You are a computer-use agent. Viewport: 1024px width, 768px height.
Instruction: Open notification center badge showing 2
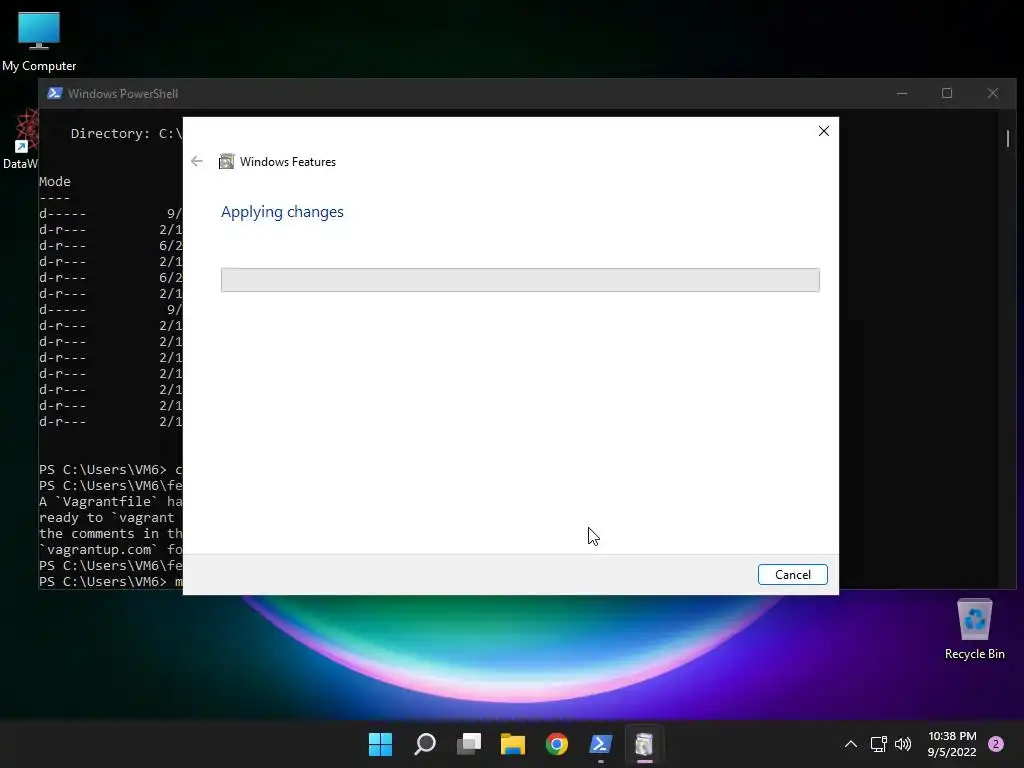[996, 744]
